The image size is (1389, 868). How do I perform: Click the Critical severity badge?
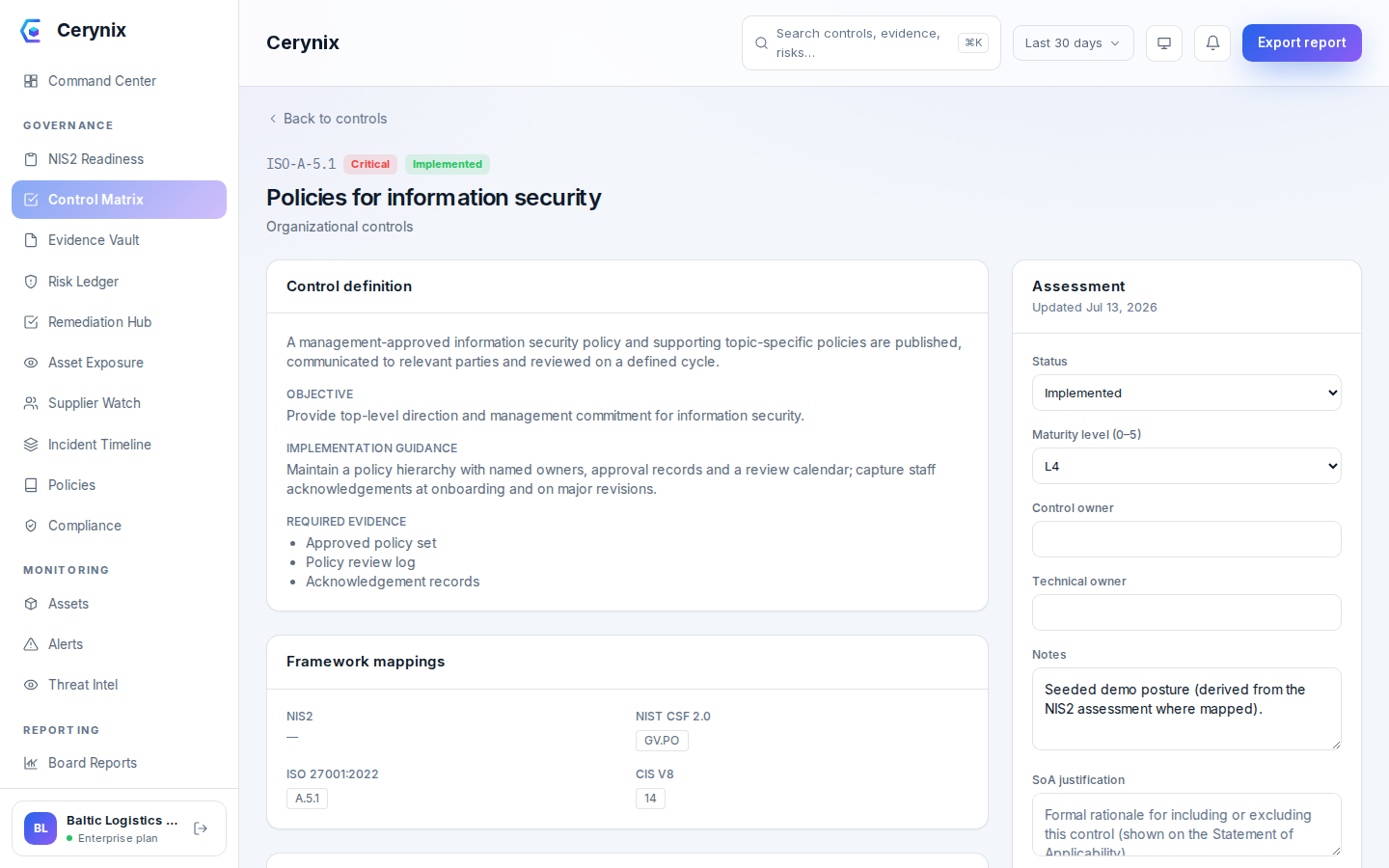[370, 164]
